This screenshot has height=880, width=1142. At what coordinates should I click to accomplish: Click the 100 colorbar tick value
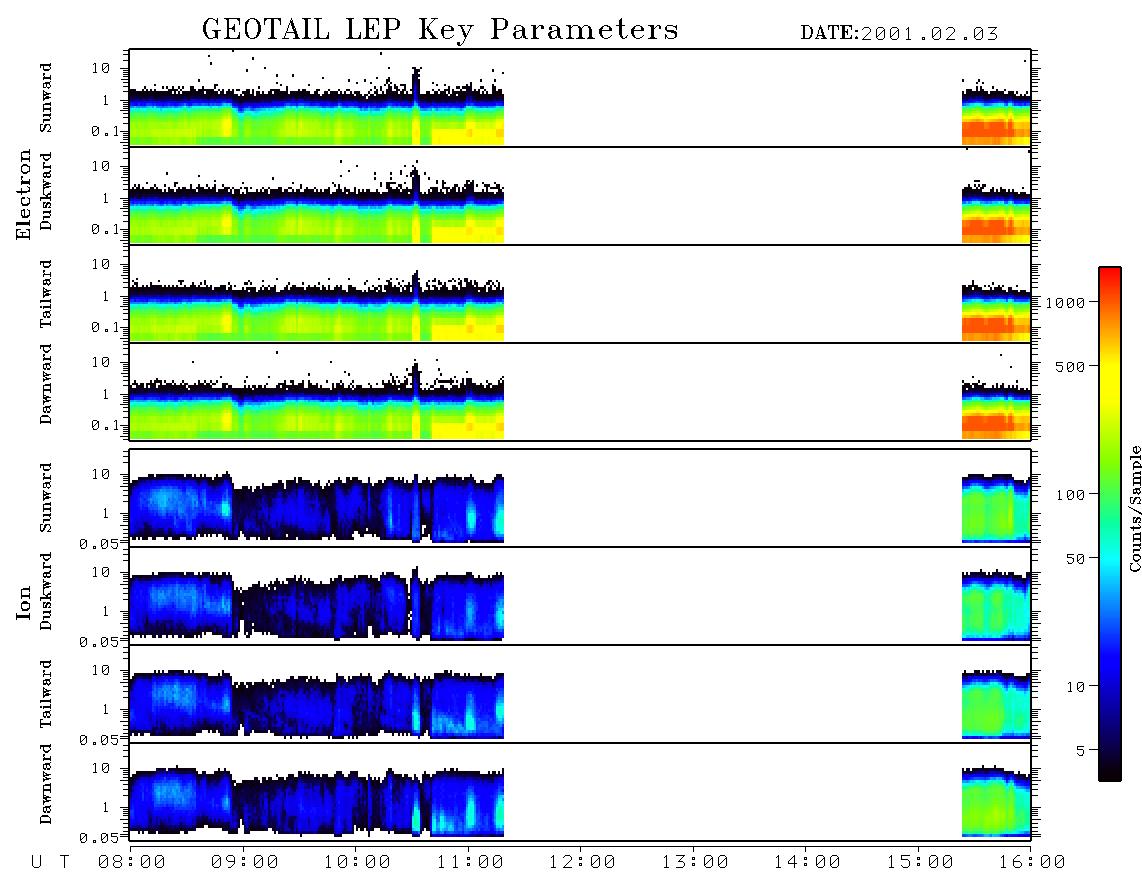[x=1071, y=495]
